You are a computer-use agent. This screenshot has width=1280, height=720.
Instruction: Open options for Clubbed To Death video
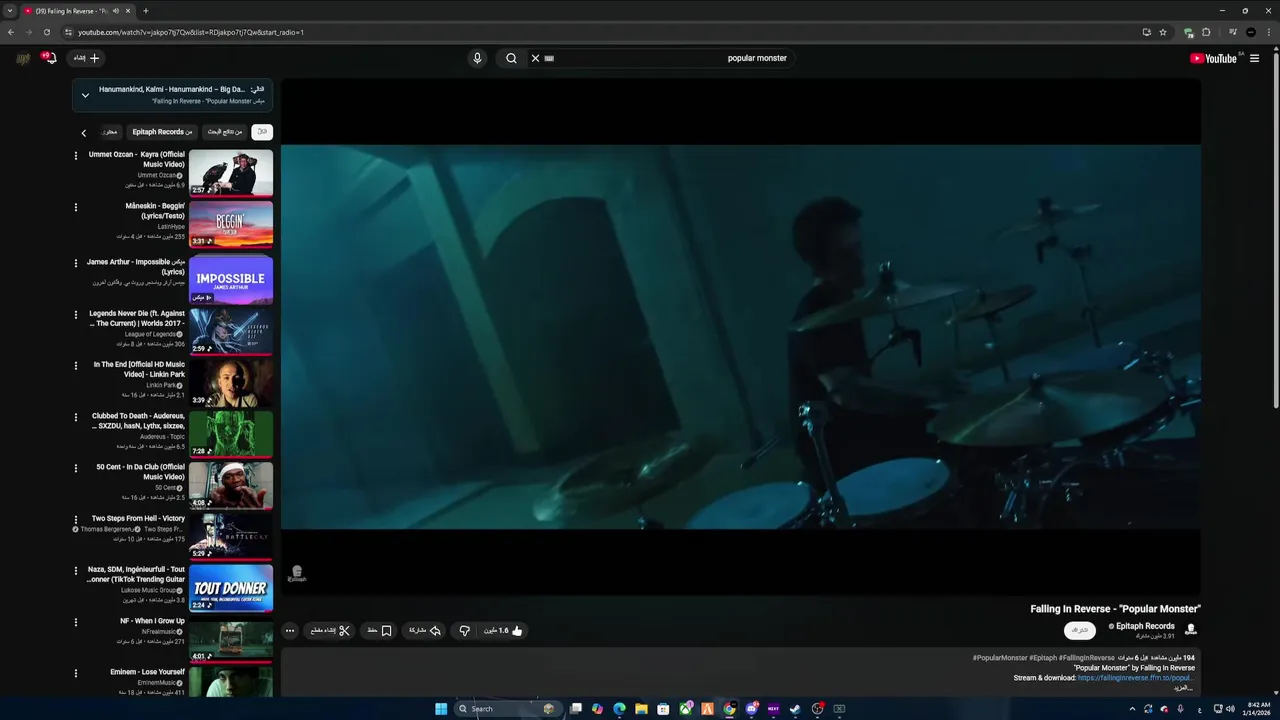pyautogui.click(x=76, y=417)
